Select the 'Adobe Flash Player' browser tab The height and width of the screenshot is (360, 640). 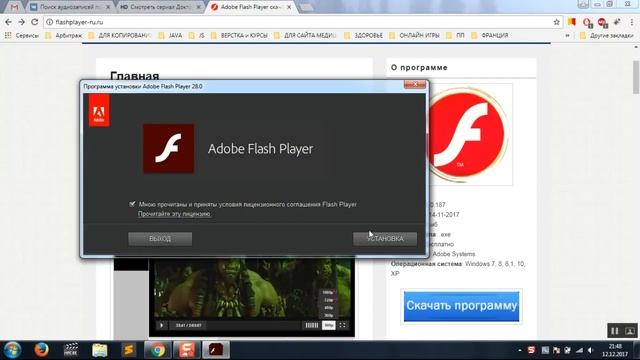251,7
